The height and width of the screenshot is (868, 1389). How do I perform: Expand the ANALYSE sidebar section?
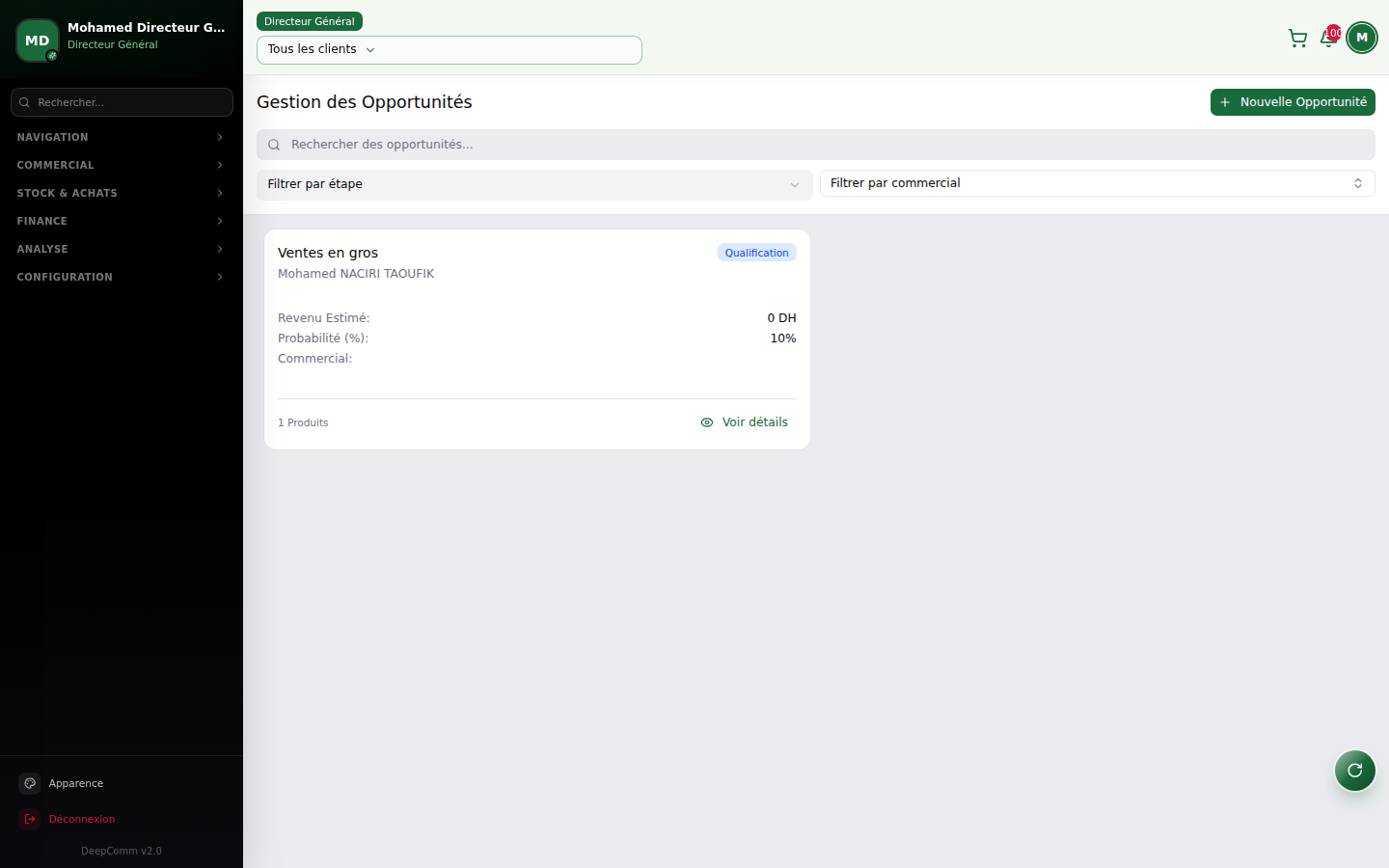[122, 249]
